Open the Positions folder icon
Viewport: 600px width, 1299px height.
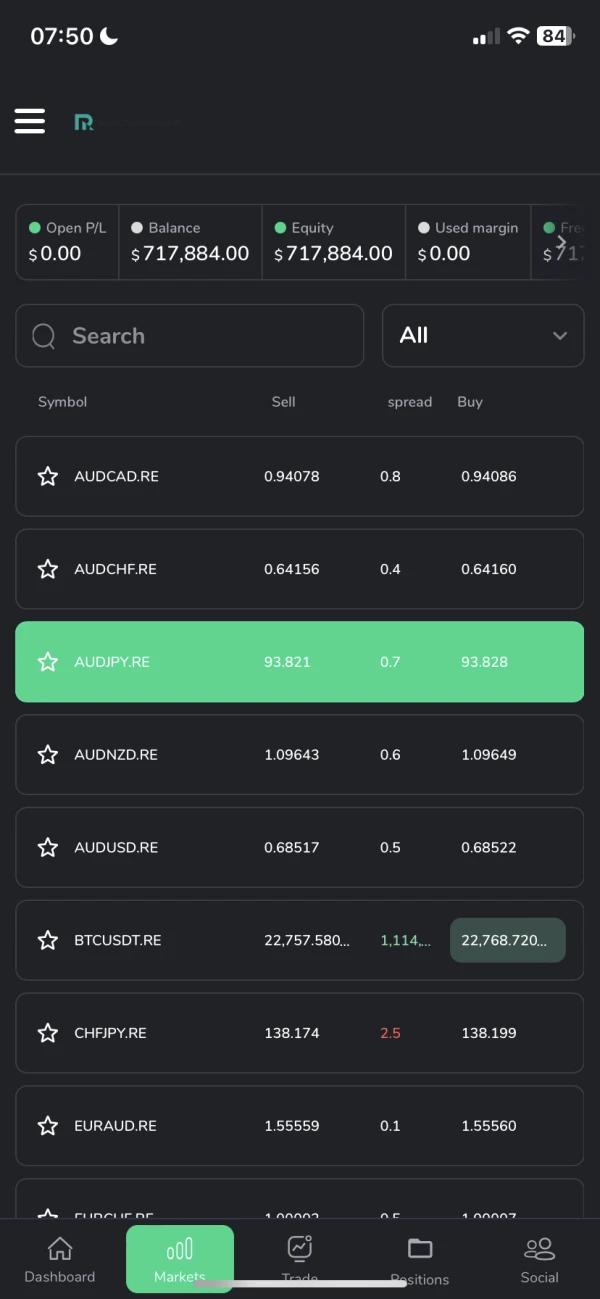420,1248
